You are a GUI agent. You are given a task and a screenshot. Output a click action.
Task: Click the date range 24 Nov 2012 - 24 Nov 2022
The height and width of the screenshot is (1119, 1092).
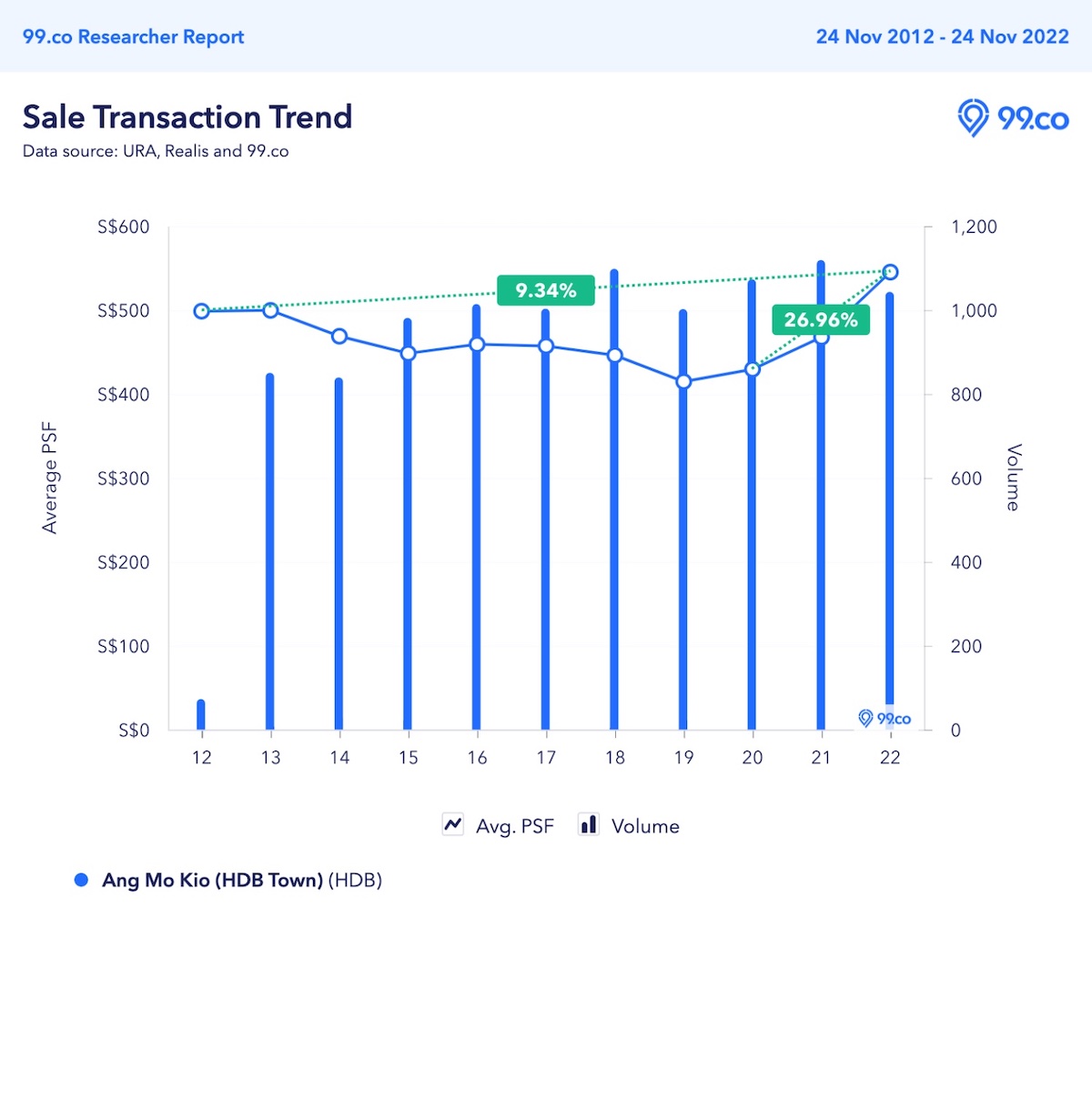(942, 36)
